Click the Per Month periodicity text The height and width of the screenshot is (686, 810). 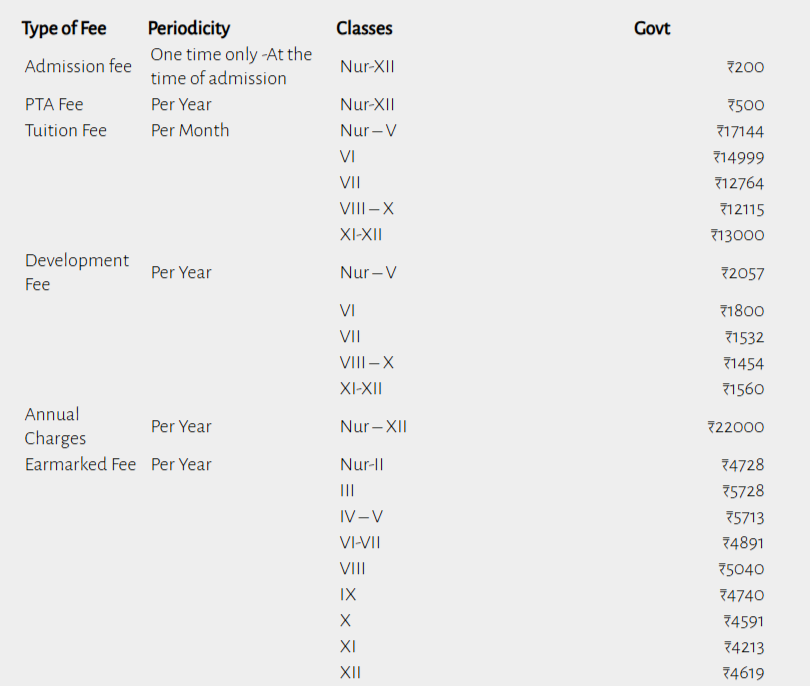point(190,130)
